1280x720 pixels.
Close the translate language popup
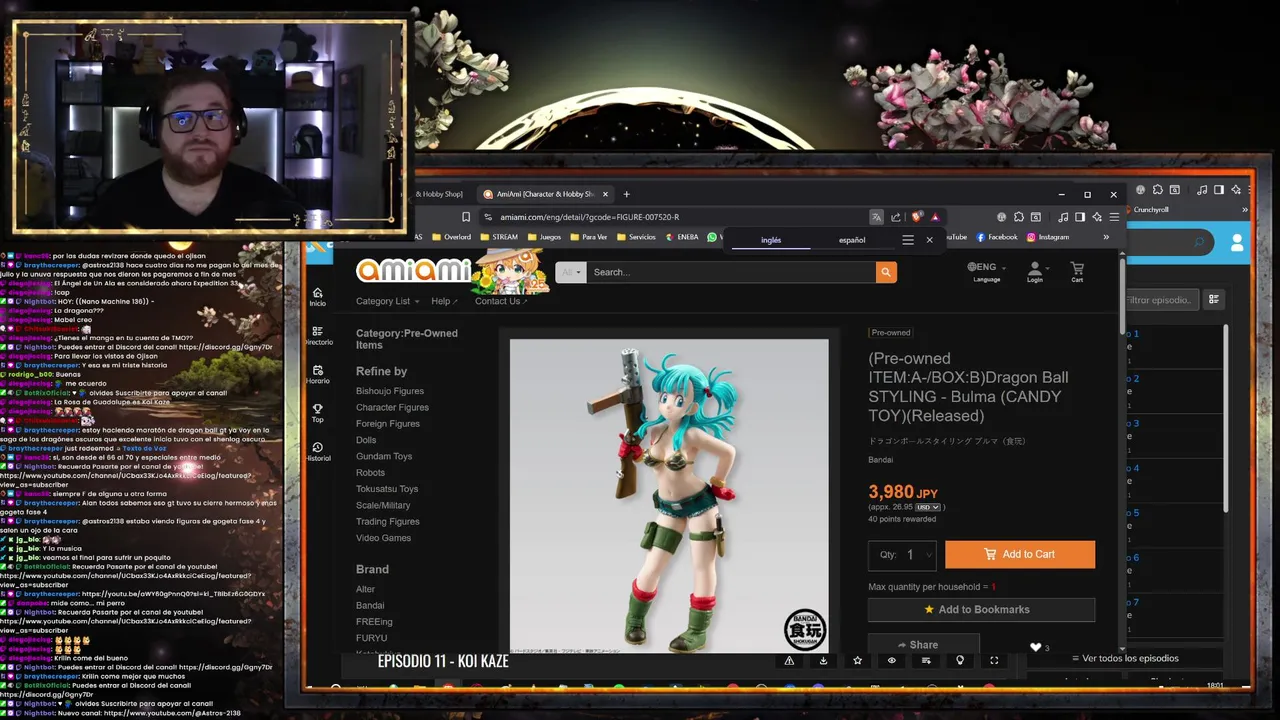pyautogui.click(x=929, y=240)
